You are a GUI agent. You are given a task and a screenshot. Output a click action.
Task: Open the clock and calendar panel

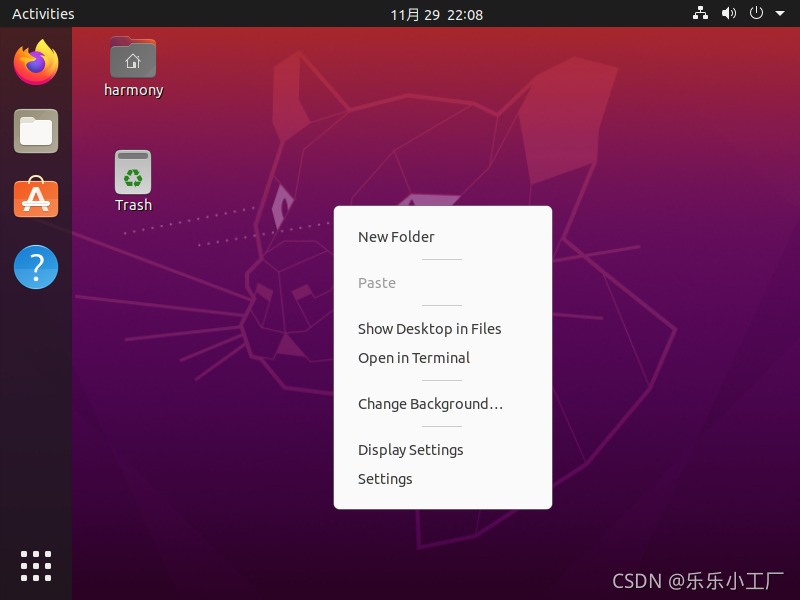coord(436,15)
